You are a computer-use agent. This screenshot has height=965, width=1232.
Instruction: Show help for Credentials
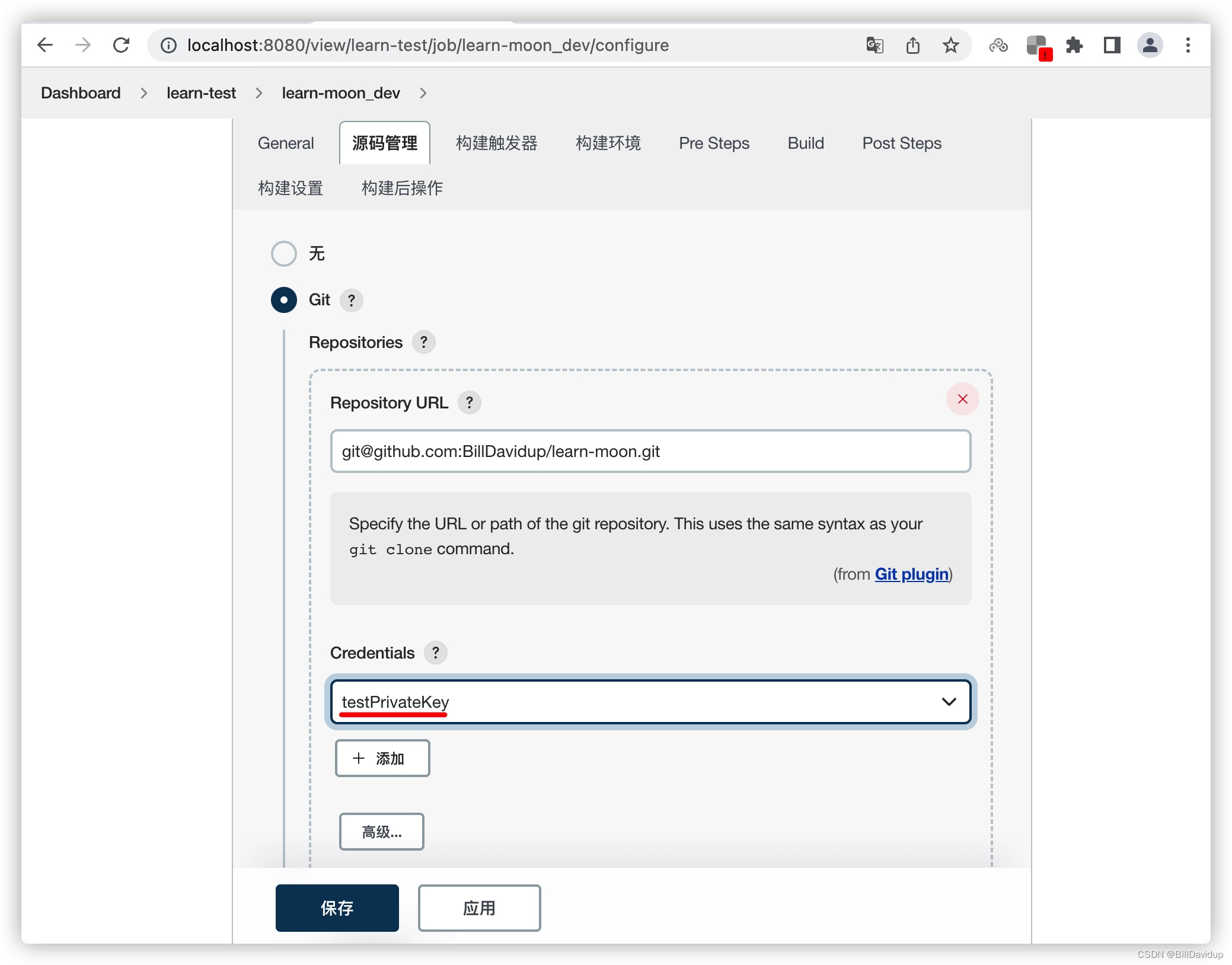tap(435, 653)
